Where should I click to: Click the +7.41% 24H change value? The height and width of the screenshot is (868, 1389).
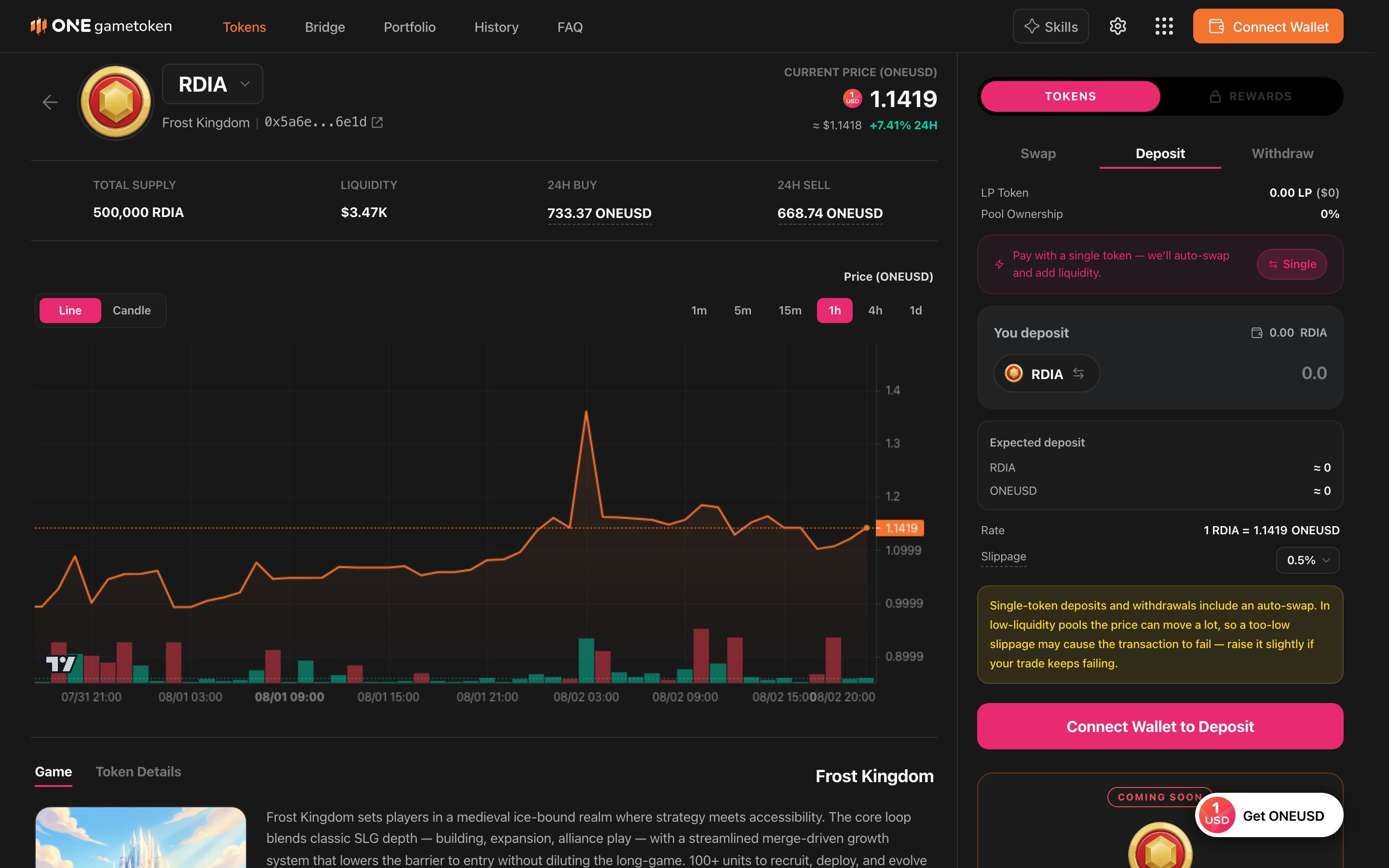903,125
